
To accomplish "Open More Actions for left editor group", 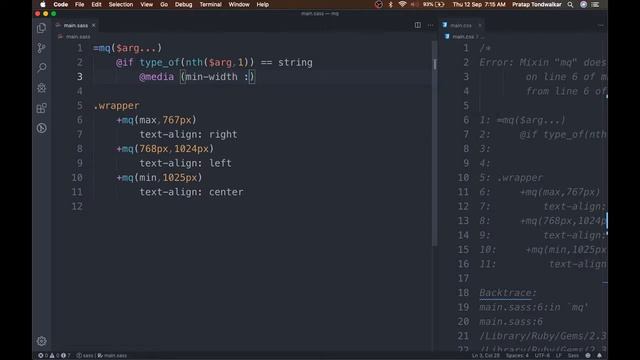I will [x=431, y=25].
